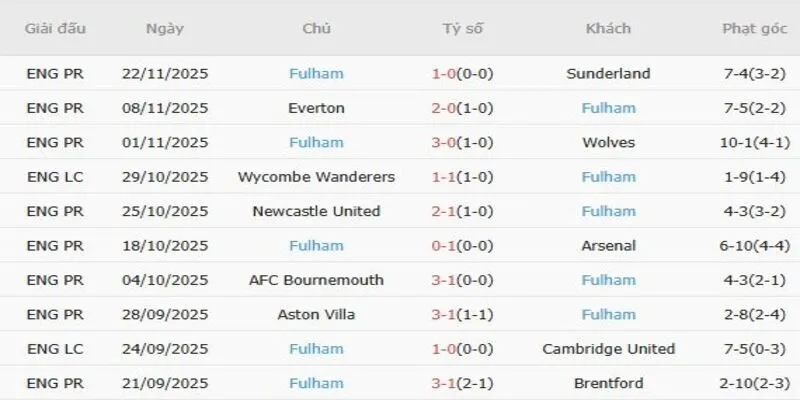Click the Arsenal away team name
This screenshot has height=400, width=800.
pos(608,245)
